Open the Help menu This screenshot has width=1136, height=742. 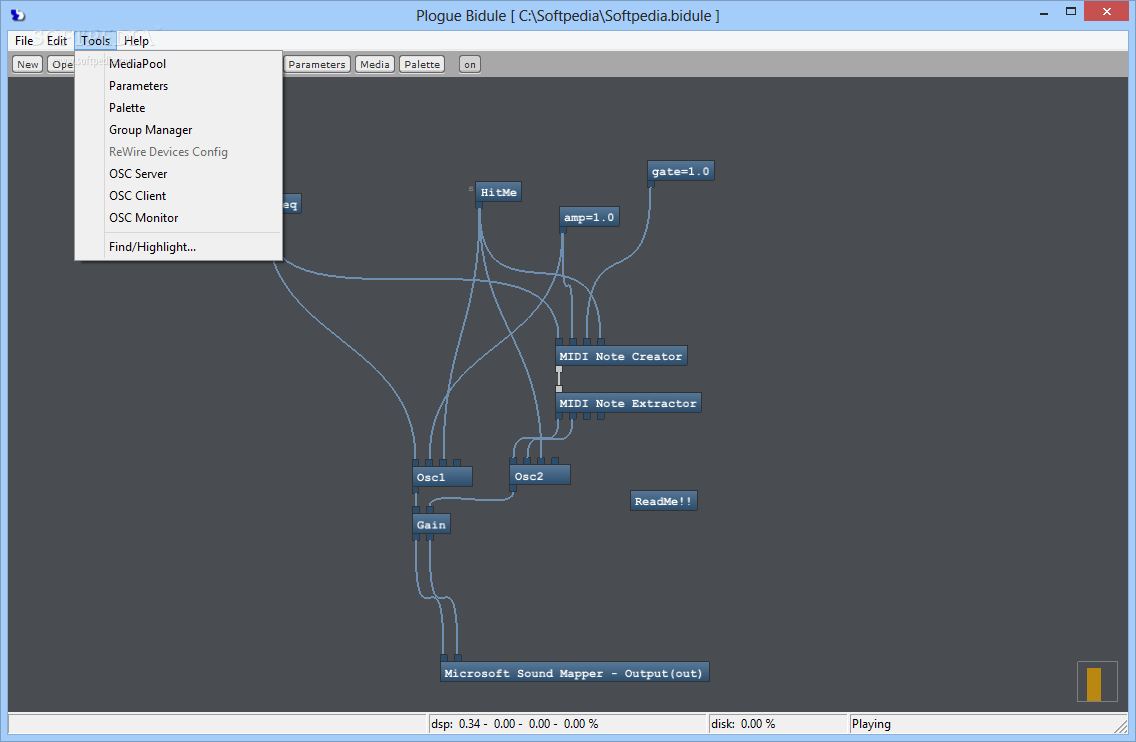pos(136,41)
